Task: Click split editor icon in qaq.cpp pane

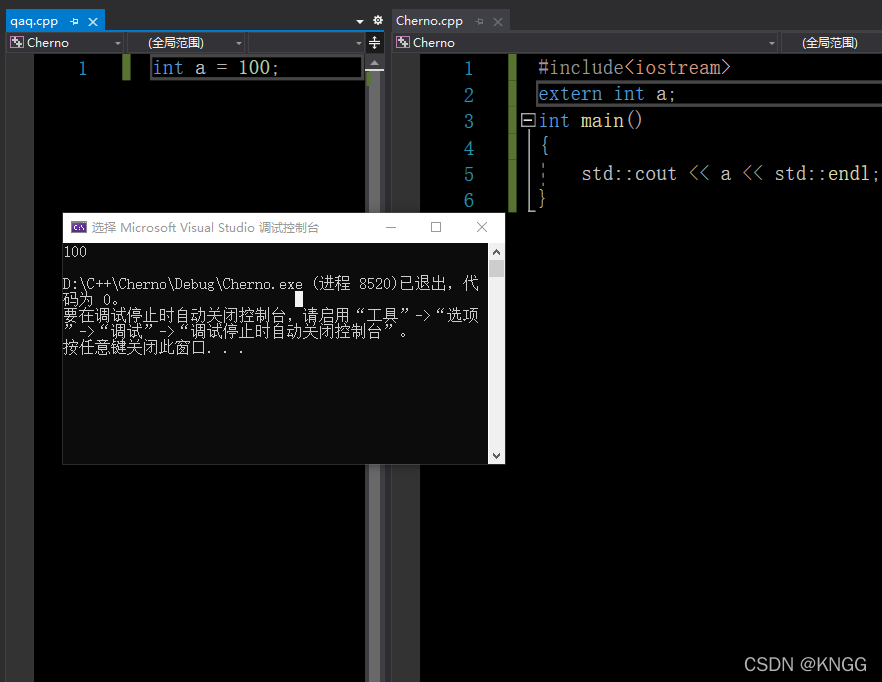Action: [x=374, y=43]
